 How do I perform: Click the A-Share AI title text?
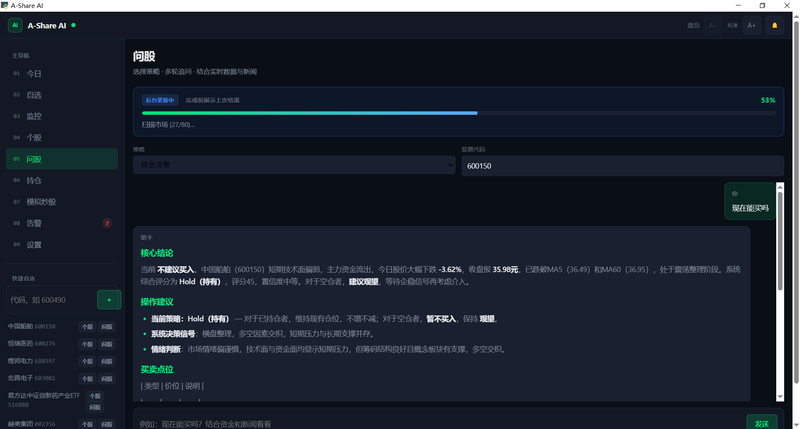pyautogui.click(x=47, y=26)
